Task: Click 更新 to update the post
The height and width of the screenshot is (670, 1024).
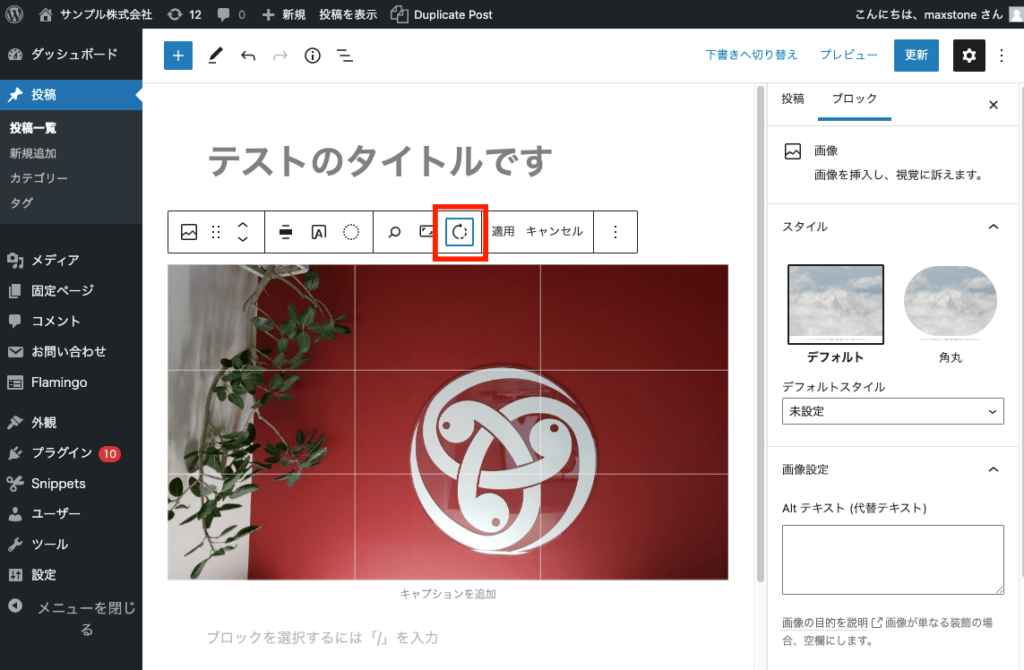Action: pos(915,56)
